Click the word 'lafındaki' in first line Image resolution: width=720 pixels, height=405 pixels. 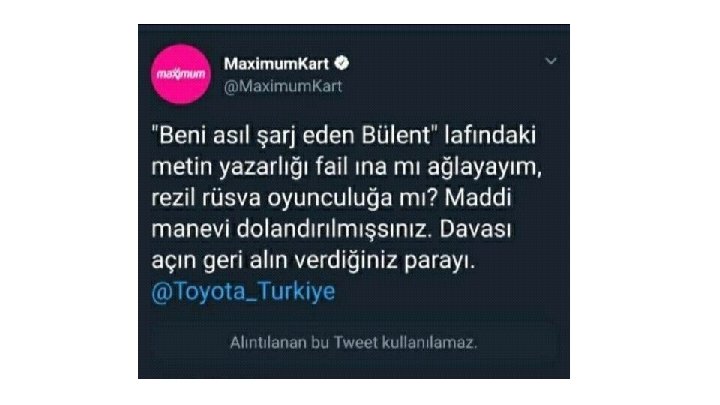490,136
